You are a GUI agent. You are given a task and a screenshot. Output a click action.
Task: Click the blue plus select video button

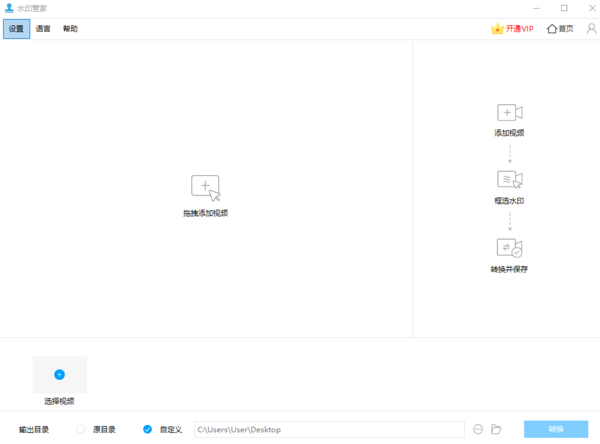(x=59, y=374)
